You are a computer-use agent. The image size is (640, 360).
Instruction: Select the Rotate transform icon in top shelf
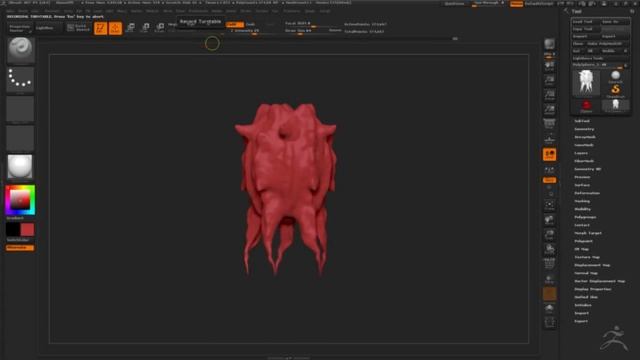click(160, 28)
